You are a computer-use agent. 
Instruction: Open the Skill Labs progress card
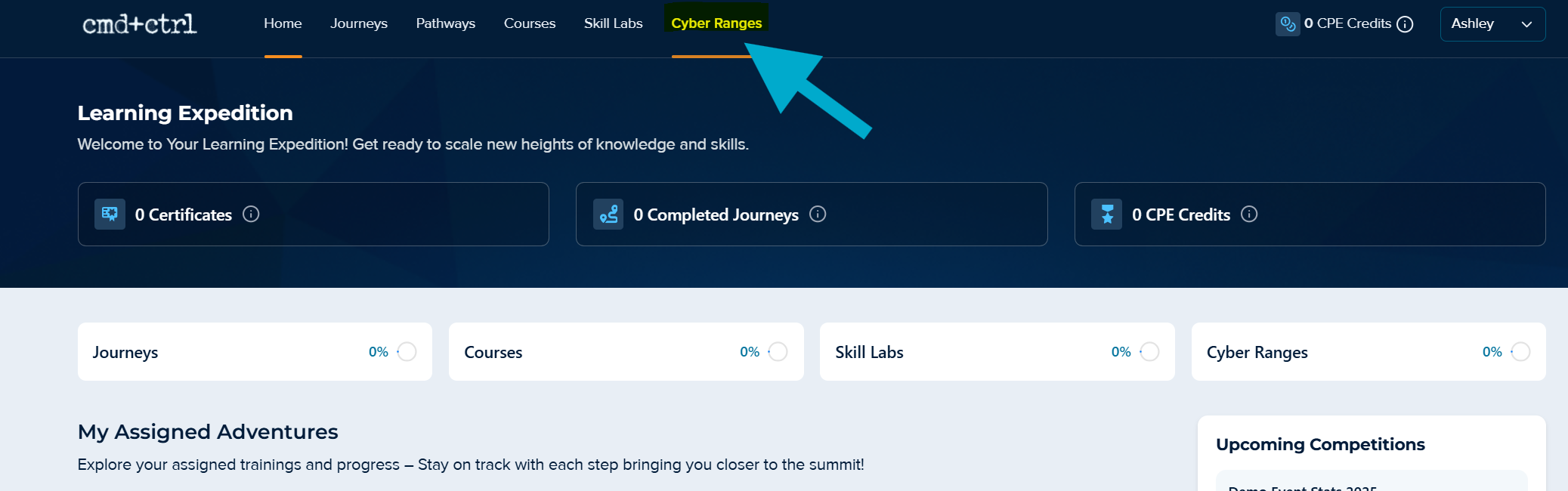(997, 352)
